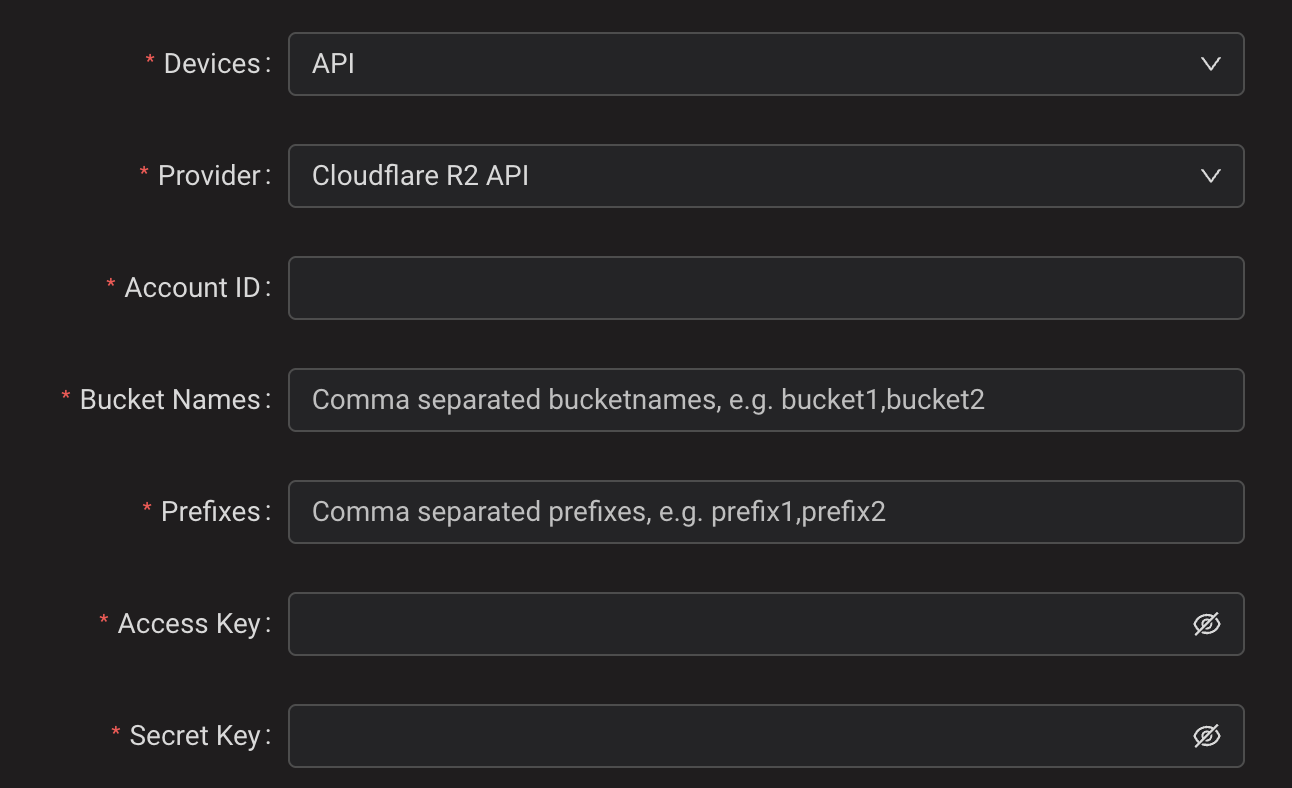Viewport: 1292px width, 788px height.
Task: Click the red asterisk beside Bucket Names
Action: tap(66, 398)
